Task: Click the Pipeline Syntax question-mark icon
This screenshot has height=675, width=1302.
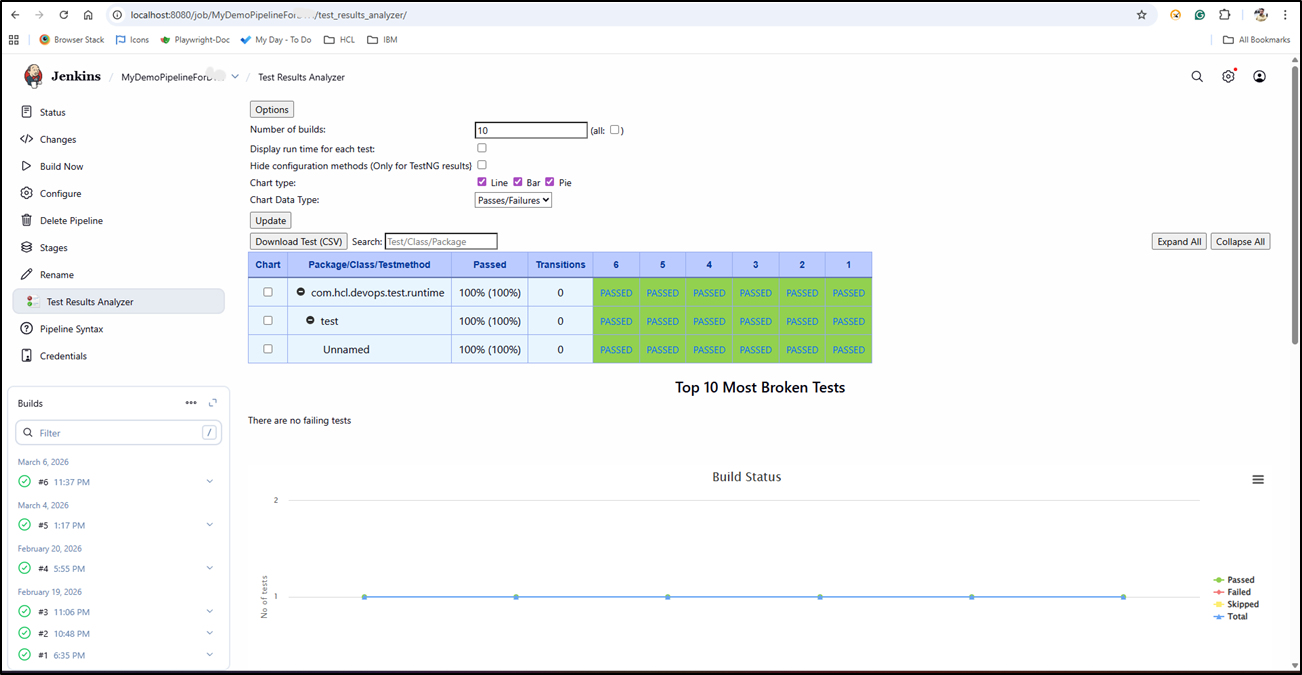Action: coord(27,328)
